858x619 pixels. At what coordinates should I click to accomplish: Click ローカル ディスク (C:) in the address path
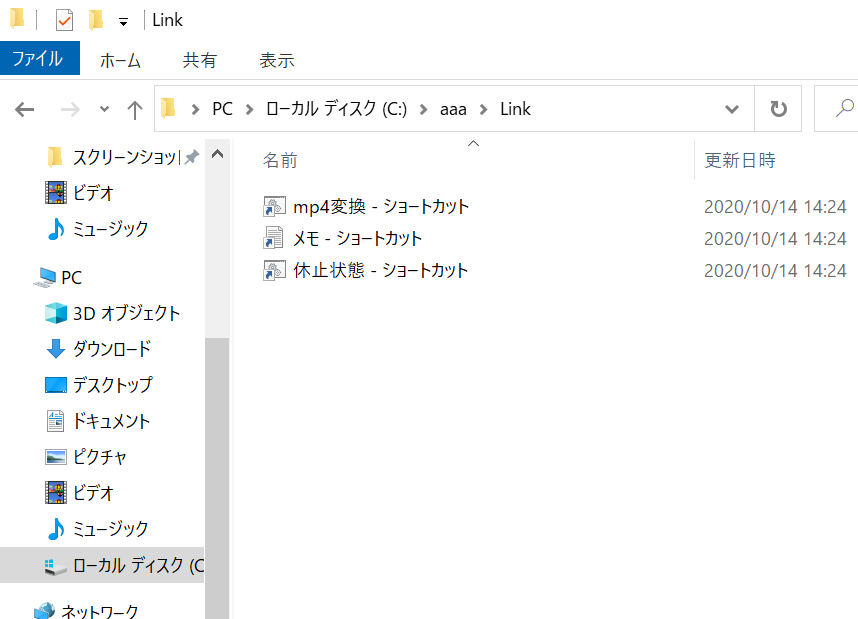click(337, 109)
